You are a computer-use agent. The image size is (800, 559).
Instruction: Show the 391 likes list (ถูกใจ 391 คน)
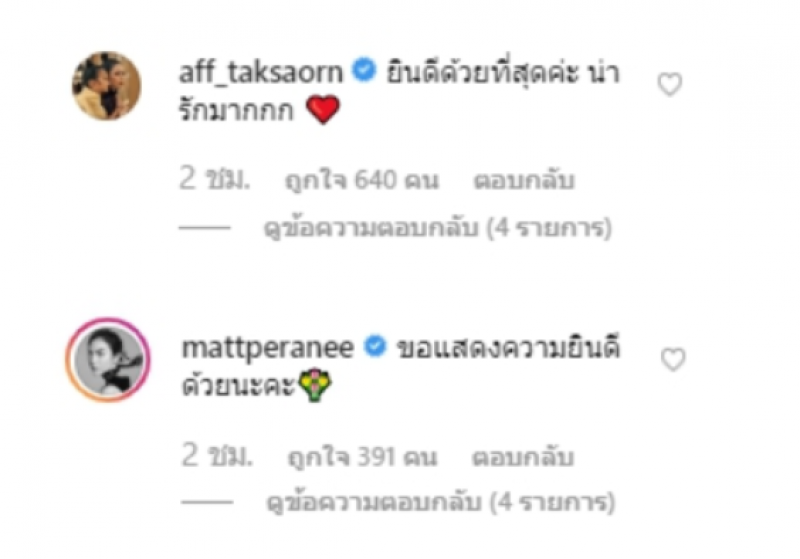363,457
